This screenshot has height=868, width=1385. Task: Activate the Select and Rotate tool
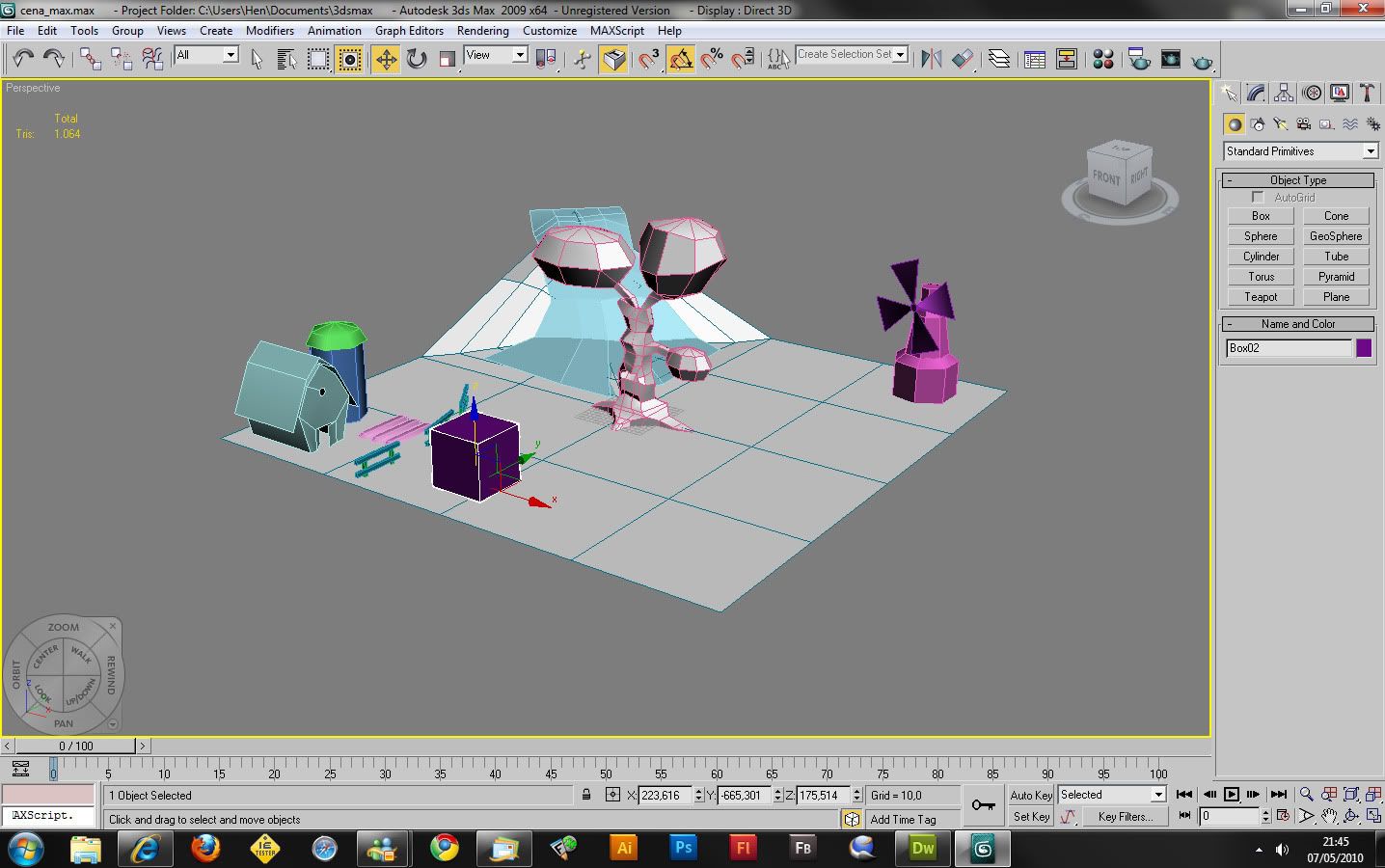(417, 60)
